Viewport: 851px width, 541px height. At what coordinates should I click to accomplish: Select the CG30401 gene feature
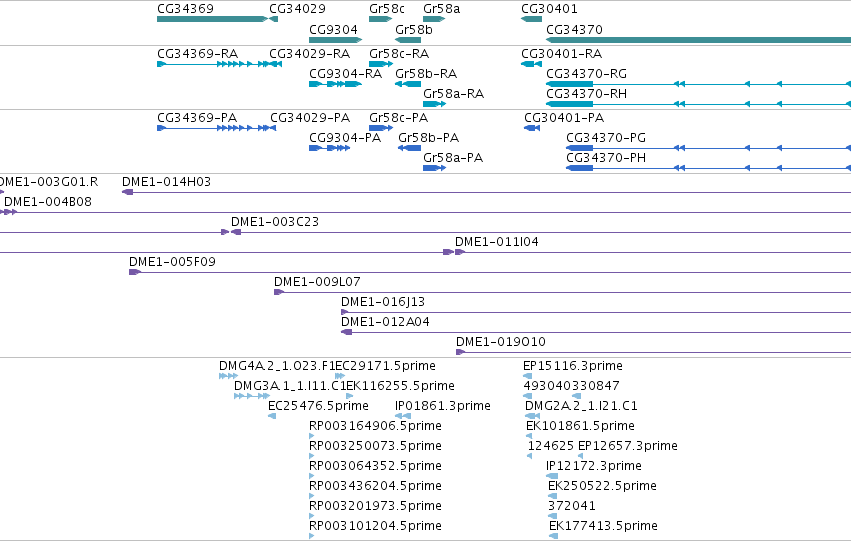531,19
